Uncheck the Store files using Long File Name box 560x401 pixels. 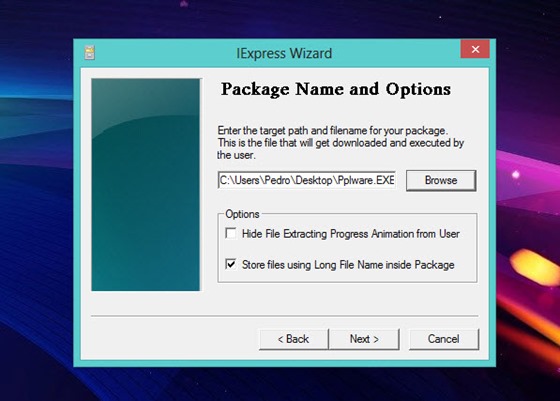pos(231,264)
